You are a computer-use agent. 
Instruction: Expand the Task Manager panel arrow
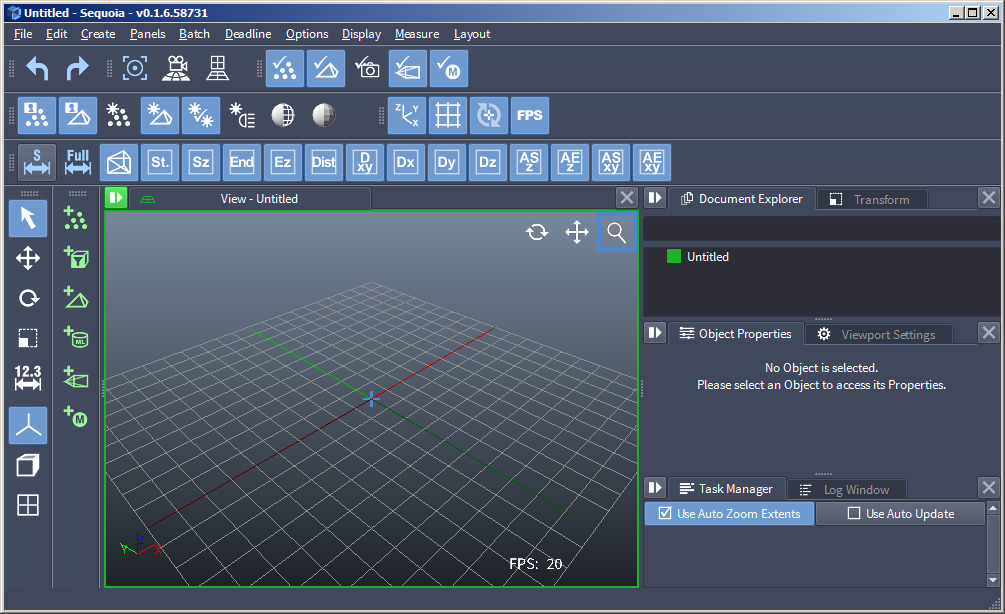[654, 488]
